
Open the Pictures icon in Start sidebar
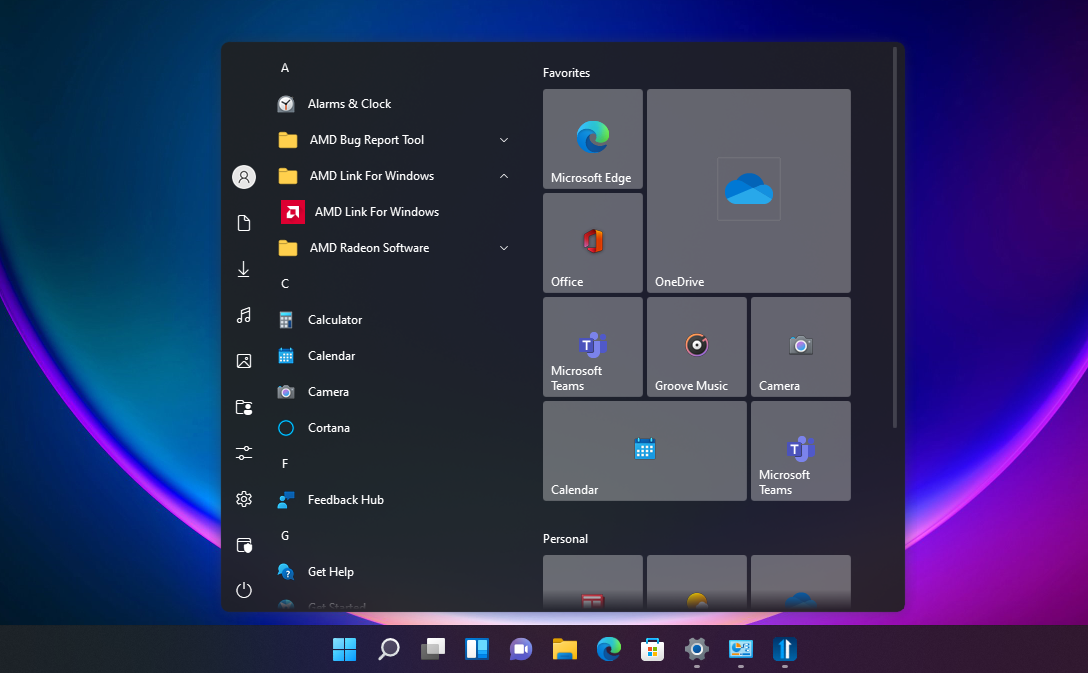pos(244,361)
